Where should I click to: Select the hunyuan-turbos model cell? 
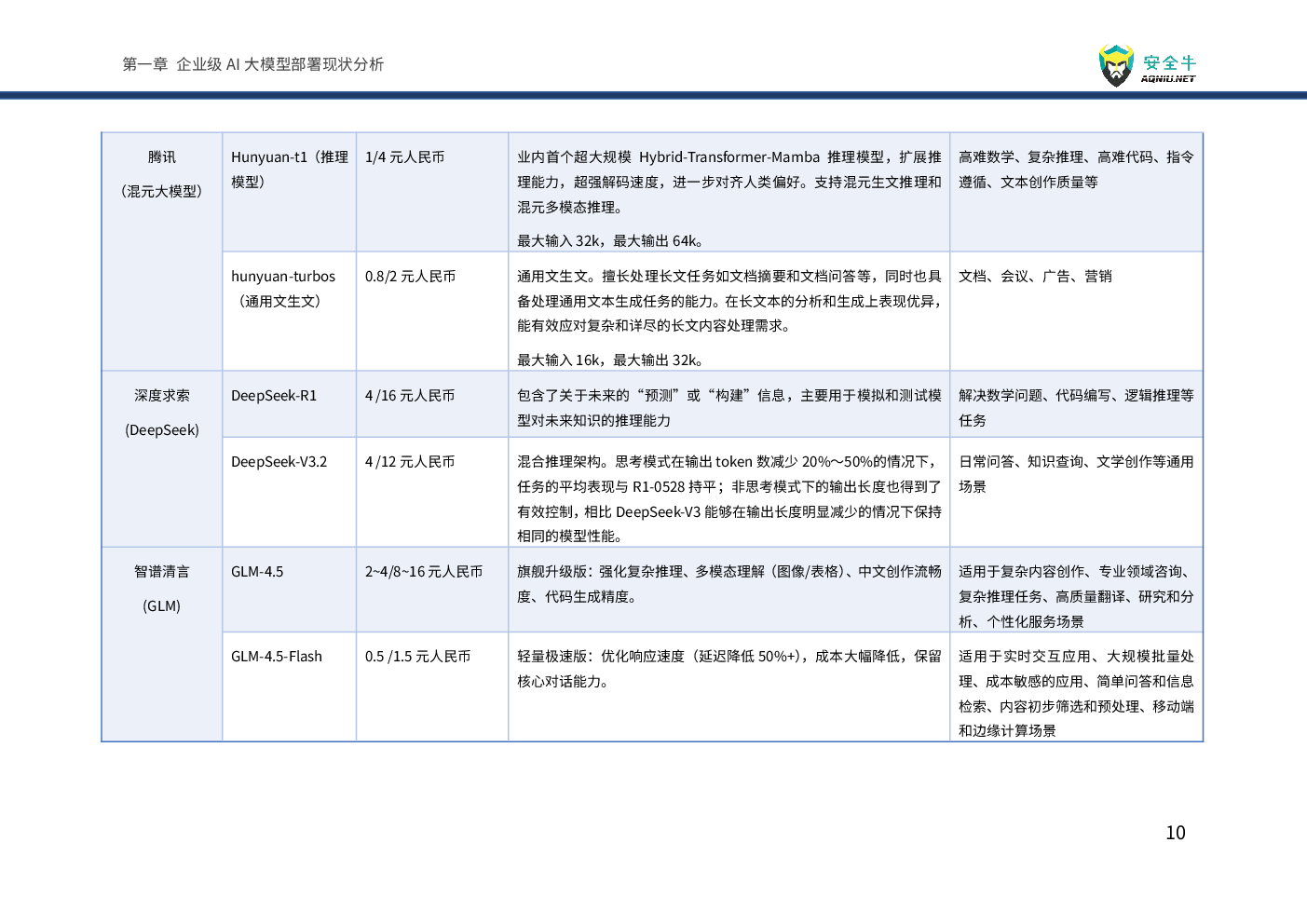pyautogui.click(x=283, y=289)
